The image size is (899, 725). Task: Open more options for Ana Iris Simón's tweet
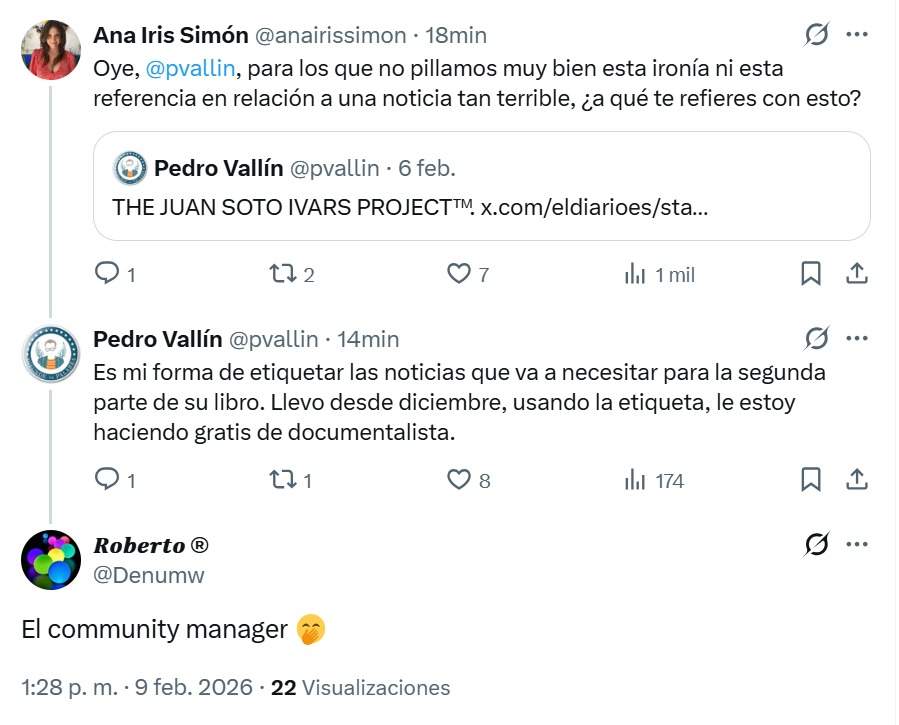[857, 35]
